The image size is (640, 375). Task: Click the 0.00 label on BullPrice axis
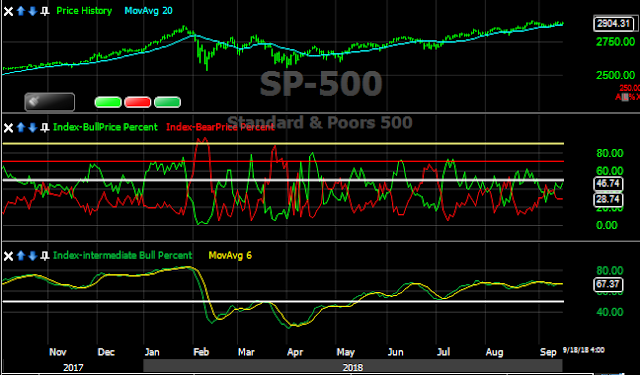607,225
